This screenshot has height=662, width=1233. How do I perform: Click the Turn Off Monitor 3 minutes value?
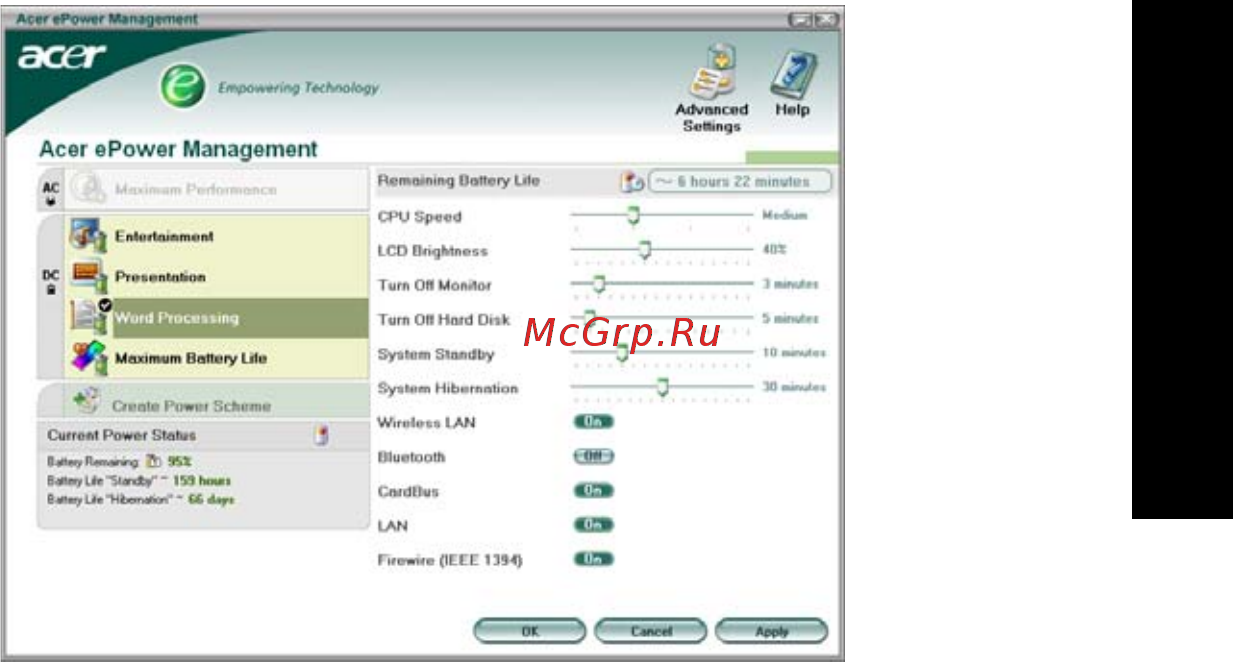[x=790, y=284]
